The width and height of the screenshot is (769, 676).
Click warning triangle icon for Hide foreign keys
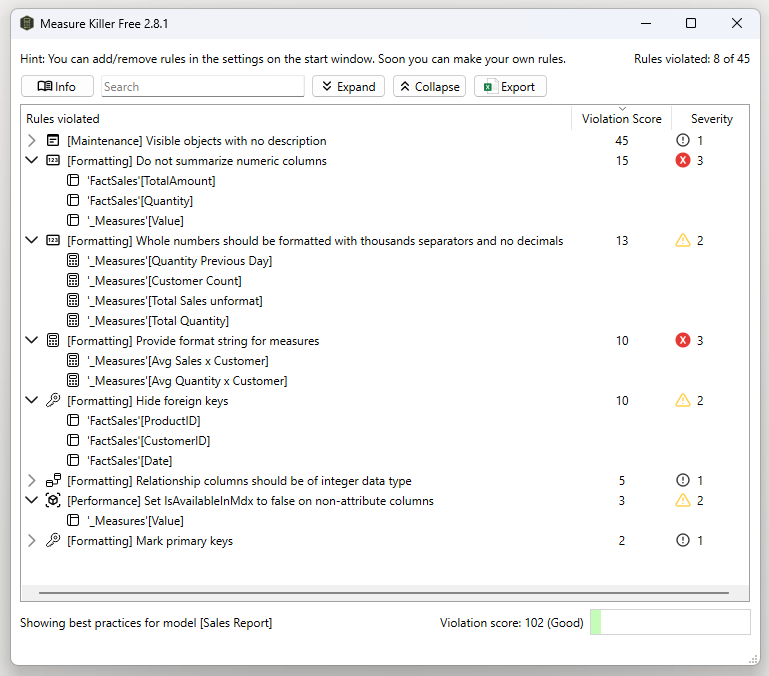click(683, 400)
